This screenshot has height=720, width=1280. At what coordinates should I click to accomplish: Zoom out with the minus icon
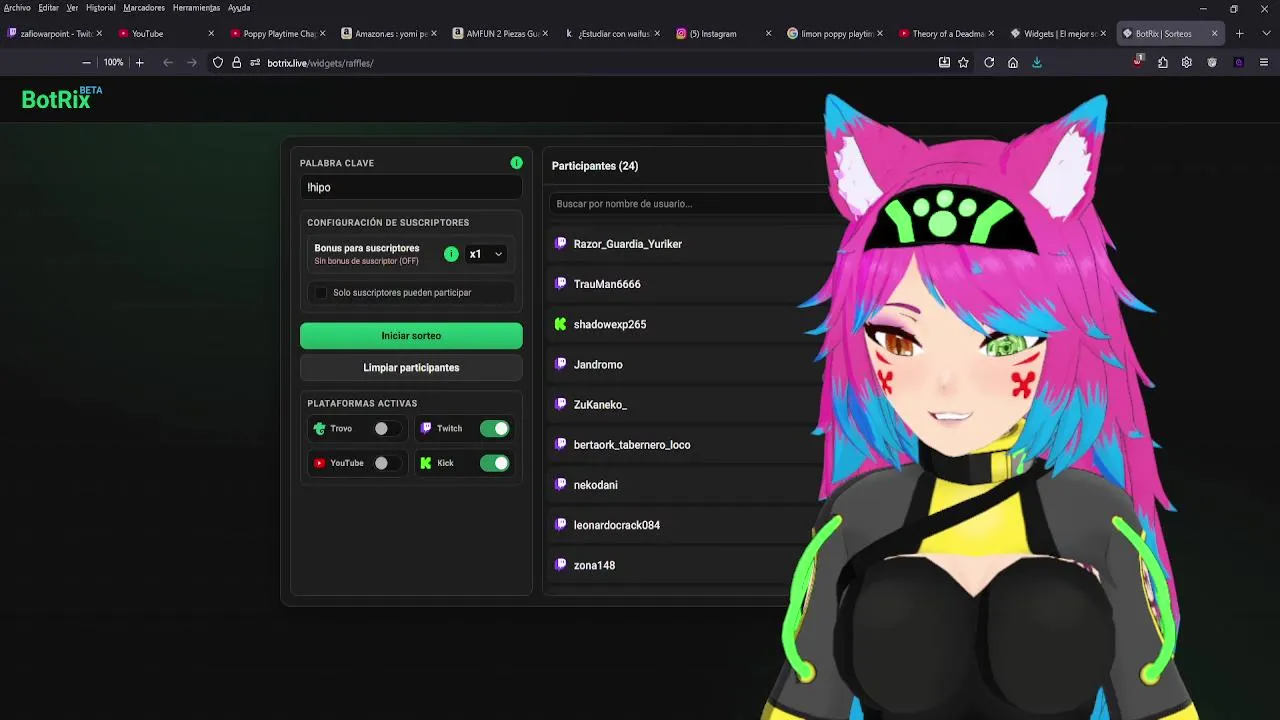pos(86,62)
